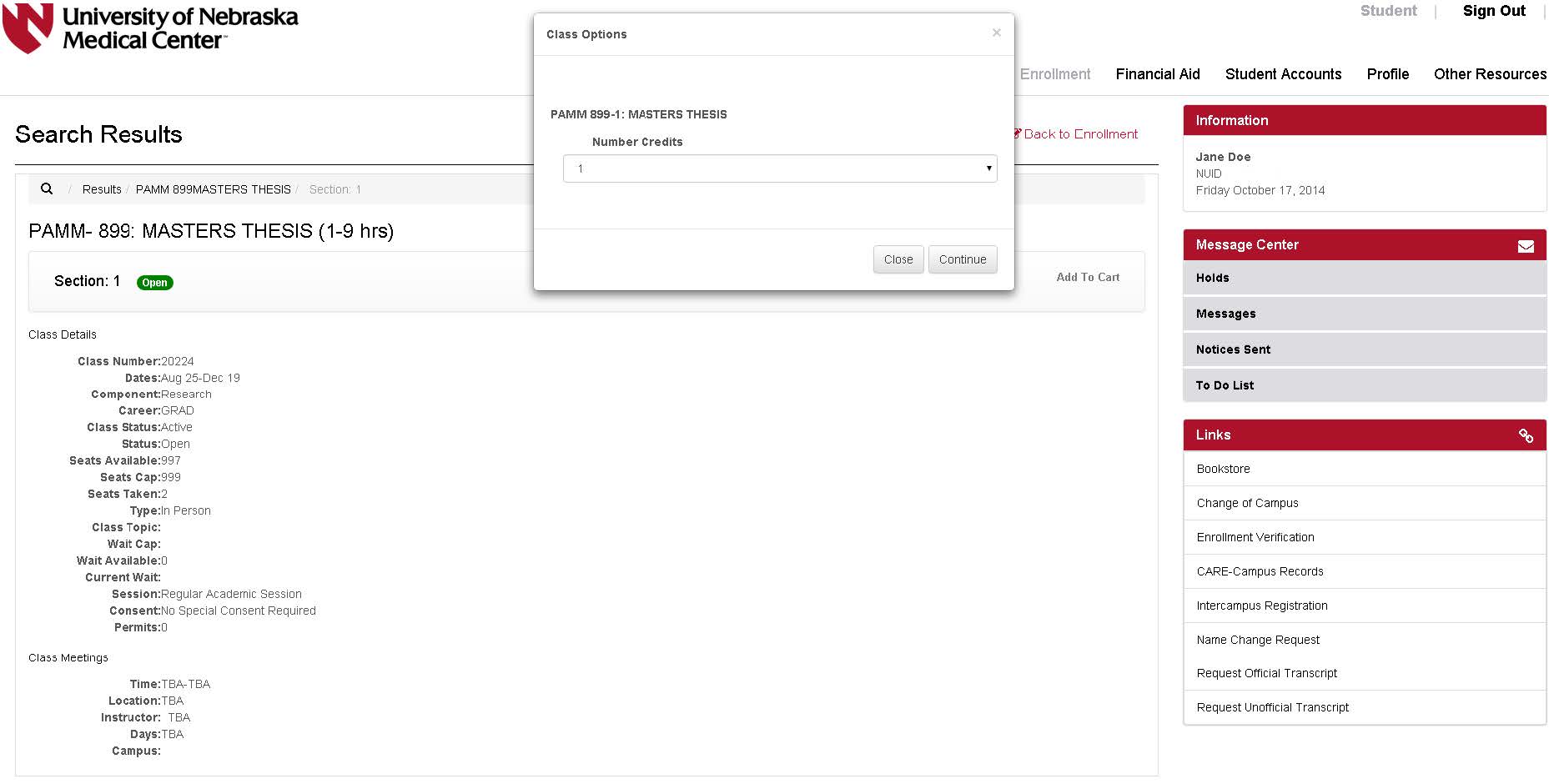Follow the Back to Enrollment link
This screenshot has height=784, width=1549.
(x=1080, y=133)
